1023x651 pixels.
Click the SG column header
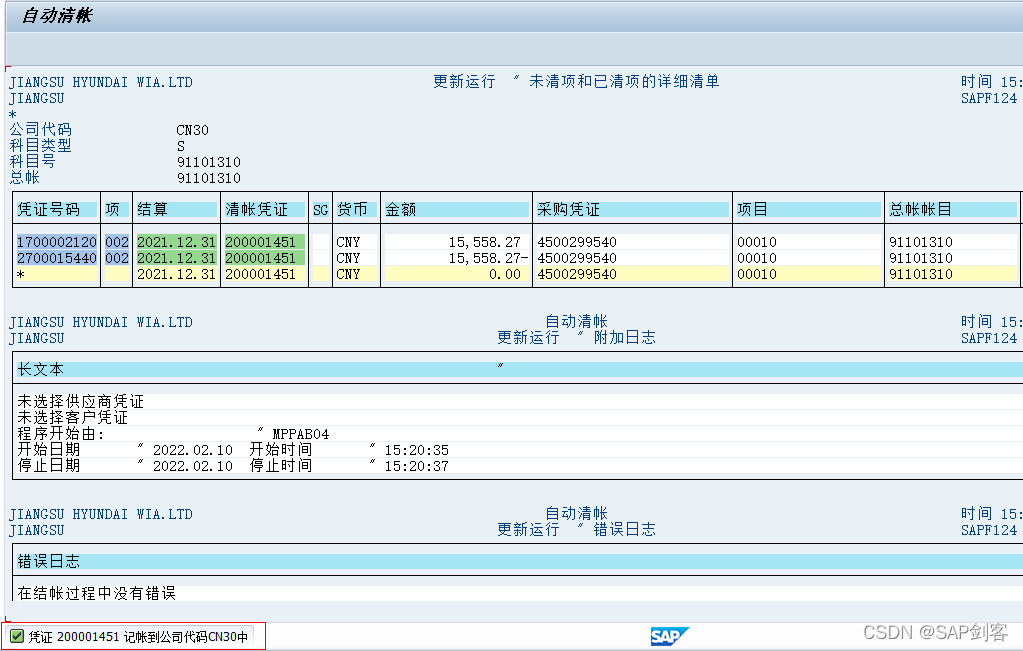[x=320, y=210]
